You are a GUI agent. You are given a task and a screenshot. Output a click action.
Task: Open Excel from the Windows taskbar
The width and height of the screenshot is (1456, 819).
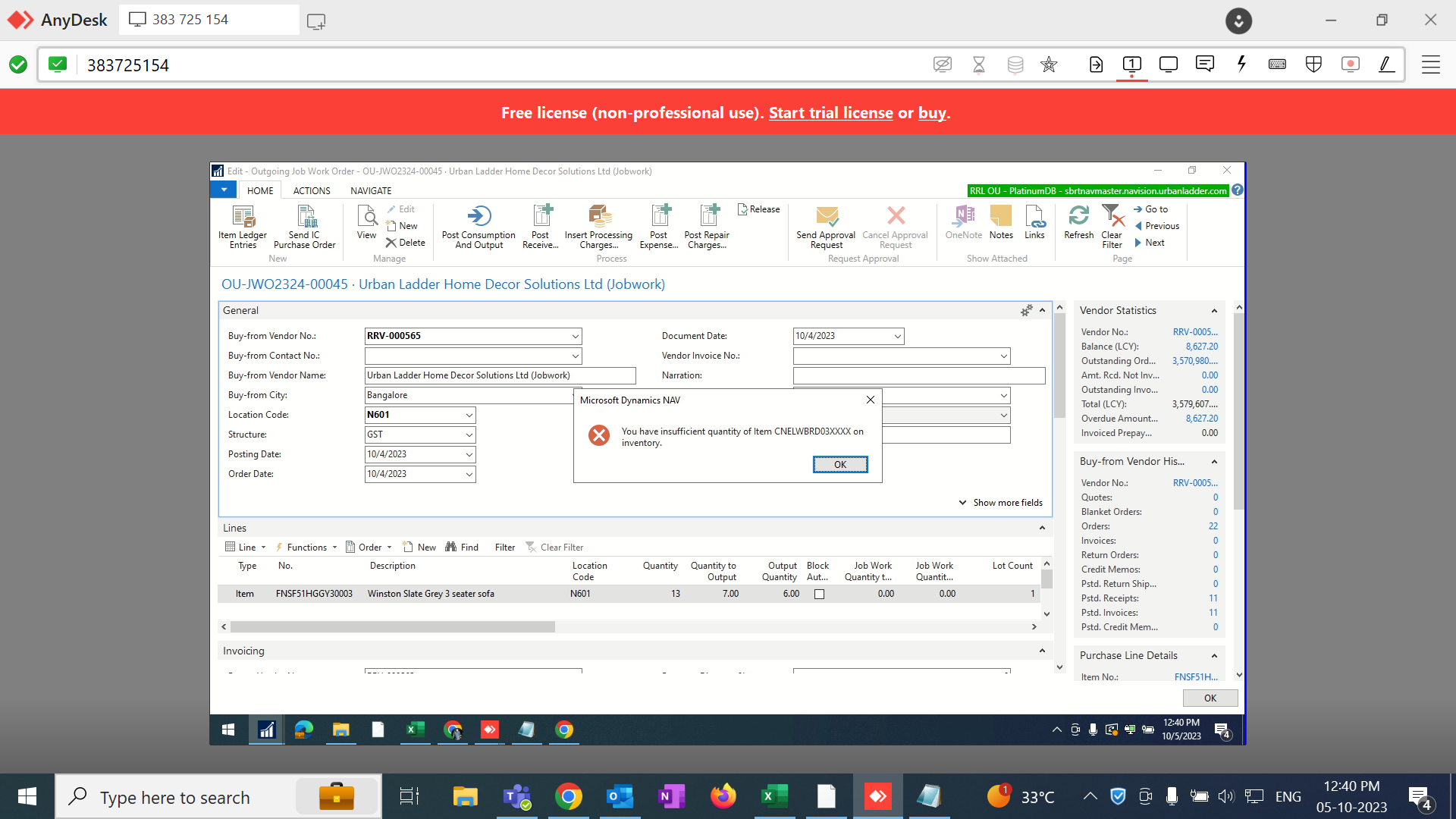pos(774,796)
